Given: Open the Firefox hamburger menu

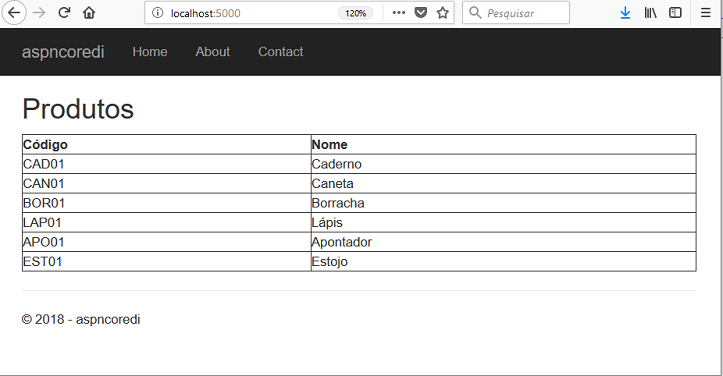Looking at the screenshot, I should click(705, 13).
